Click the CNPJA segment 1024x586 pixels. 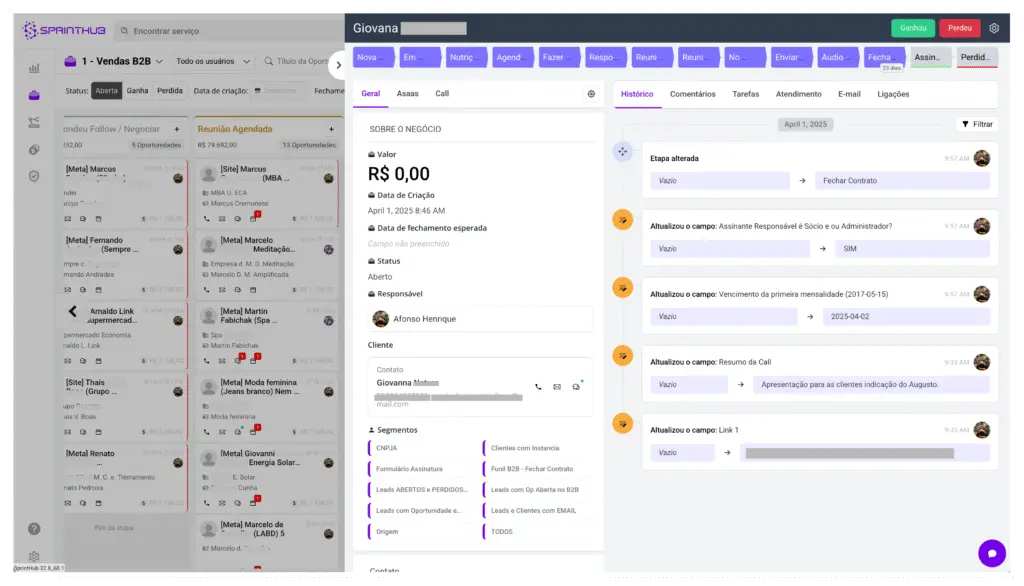[387, 448]
